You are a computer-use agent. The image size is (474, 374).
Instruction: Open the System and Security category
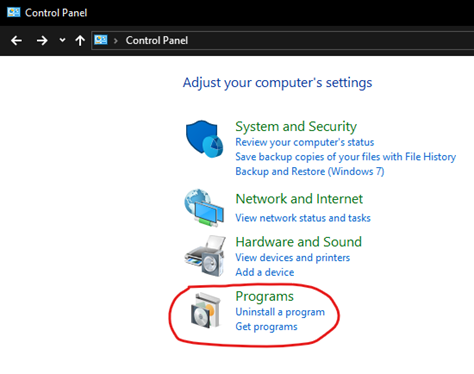(x=296, y=127)
